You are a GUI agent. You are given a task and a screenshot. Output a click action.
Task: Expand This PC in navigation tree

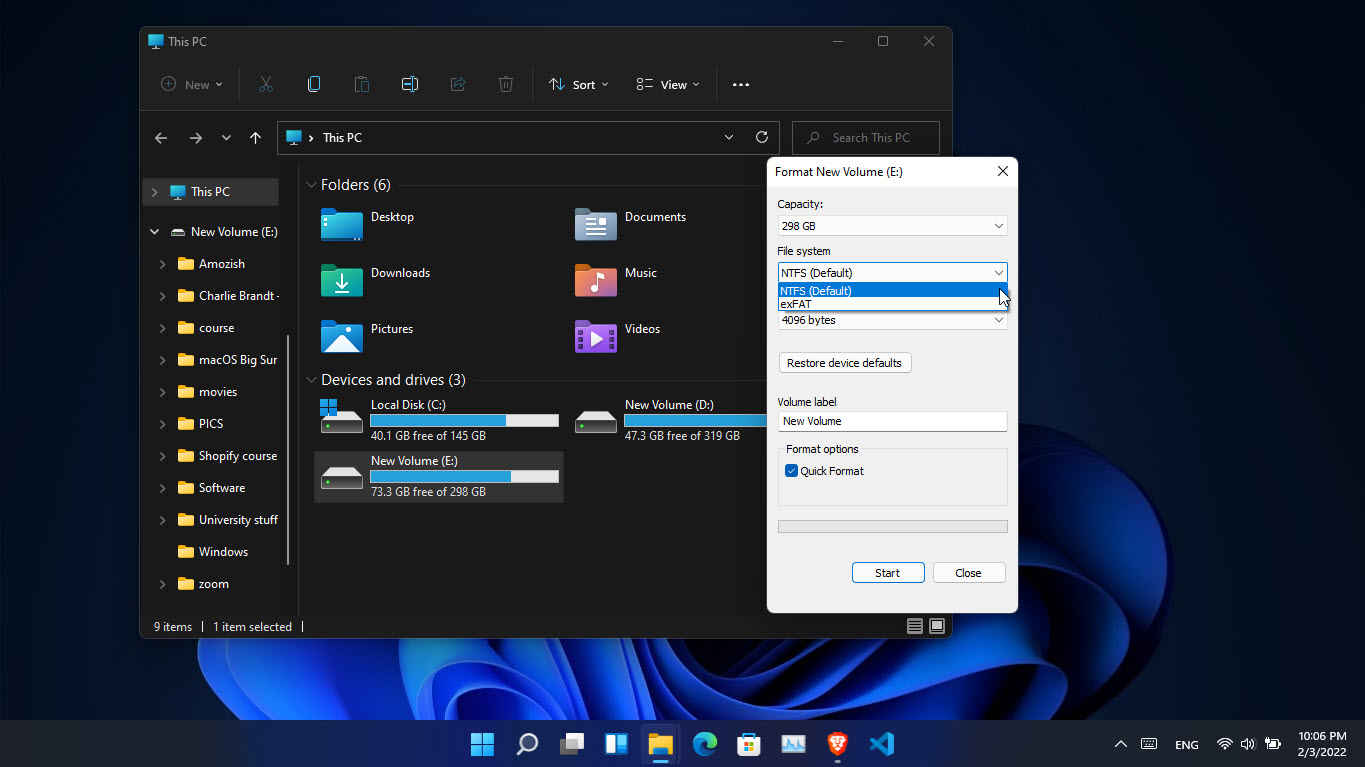(154, 192)
